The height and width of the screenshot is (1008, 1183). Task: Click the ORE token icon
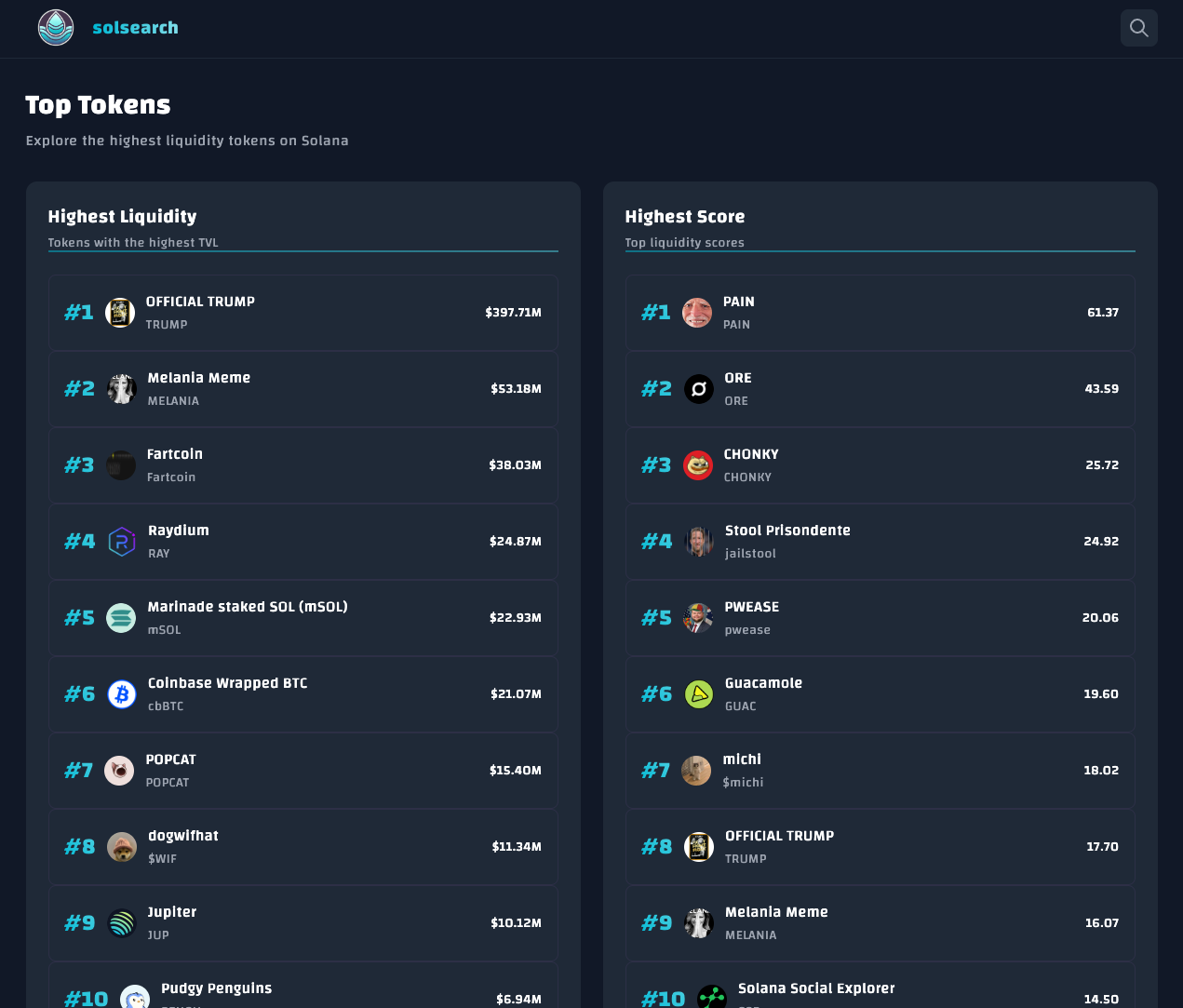coord(699,389)
